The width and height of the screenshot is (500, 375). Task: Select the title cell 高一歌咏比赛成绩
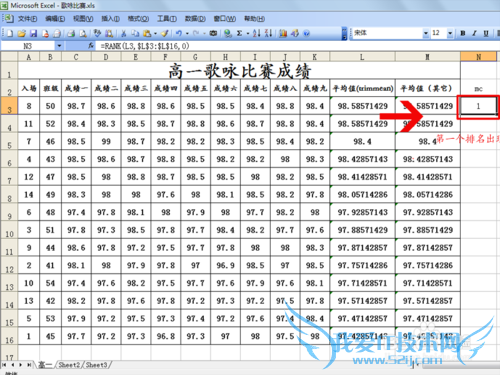(239, 70)
